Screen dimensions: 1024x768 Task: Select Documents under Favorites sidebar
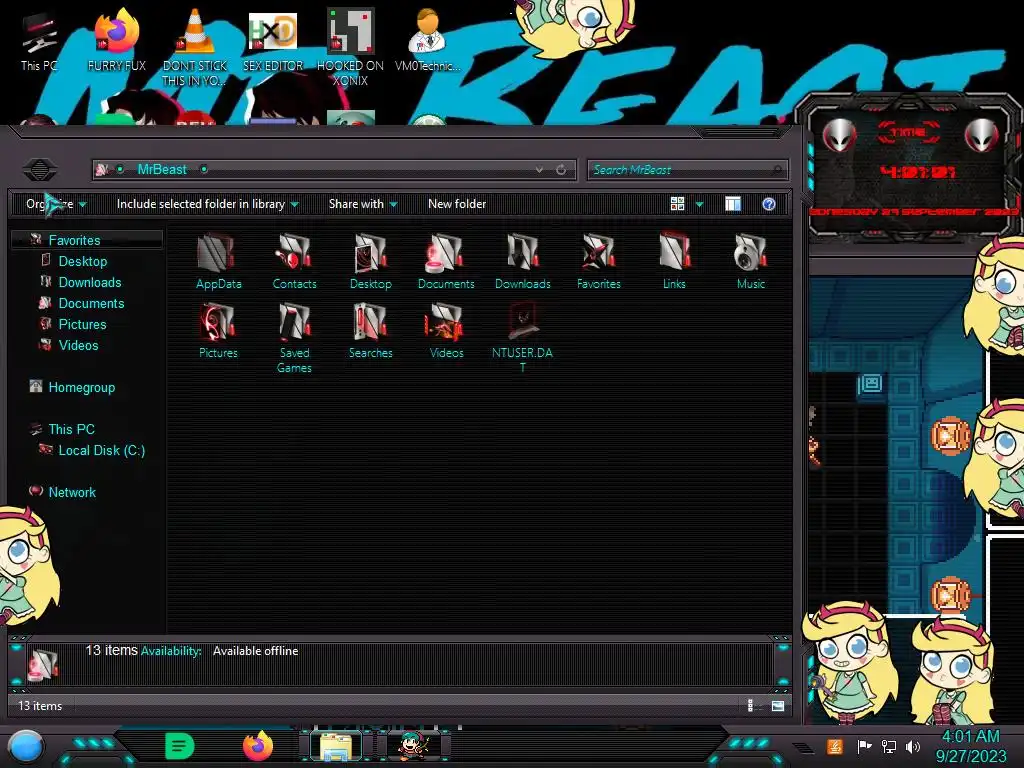tap(91, 303)
